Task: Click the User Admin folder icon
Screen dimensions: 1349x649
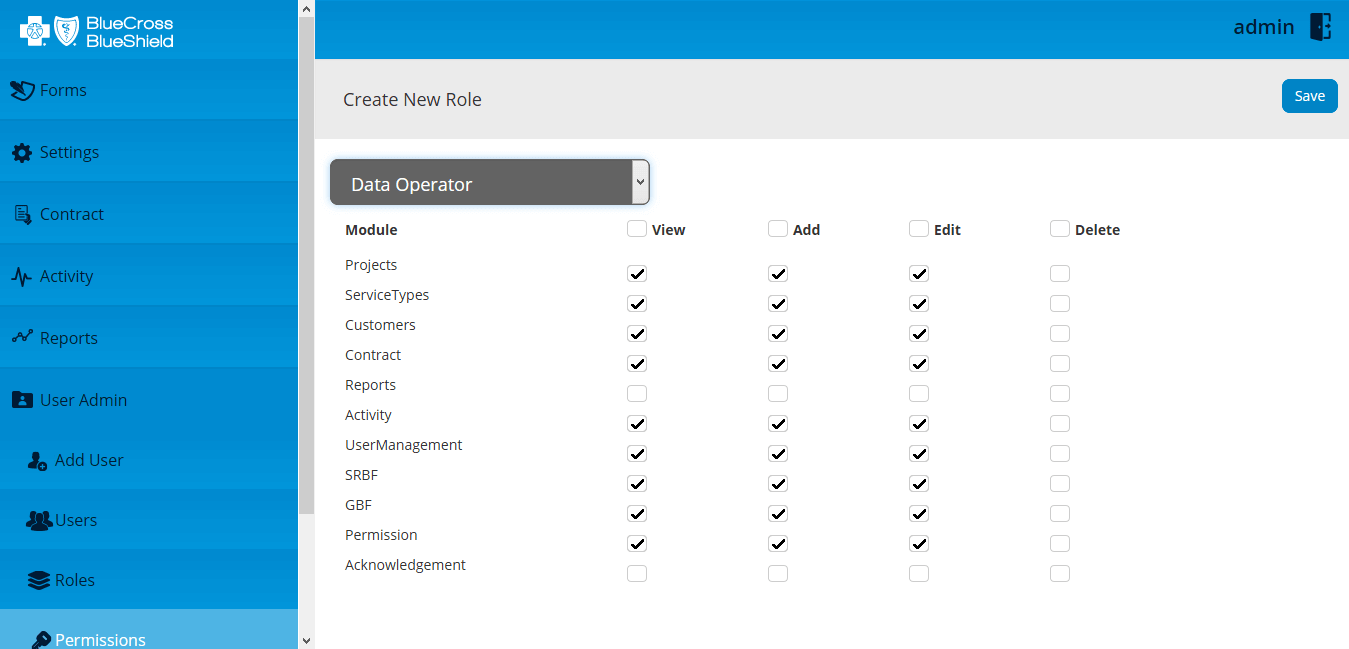Action: tap(22, 400)
